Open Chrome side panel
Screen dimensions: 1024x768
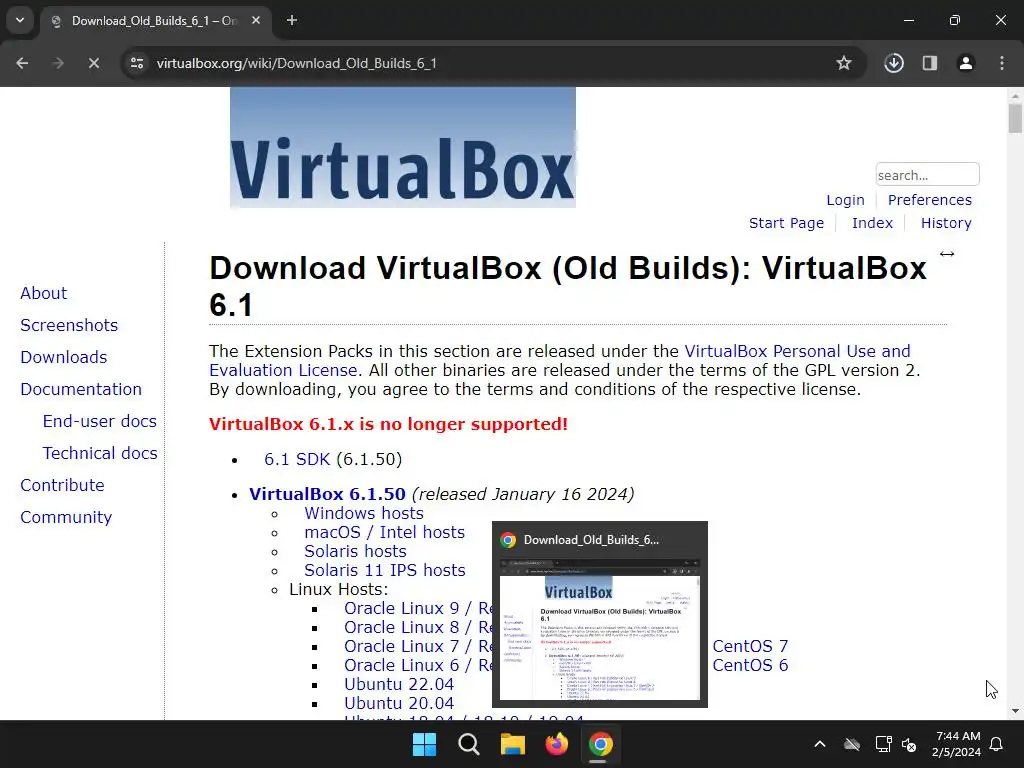tap(930, 63)
